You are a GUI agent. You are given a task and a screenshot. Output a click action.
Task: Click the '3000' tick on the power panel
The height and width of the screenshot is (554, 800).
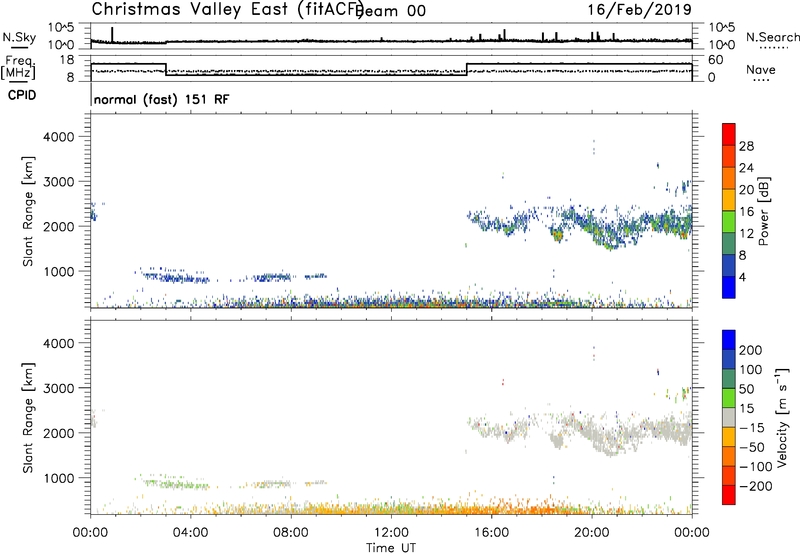tap(58, 182)
